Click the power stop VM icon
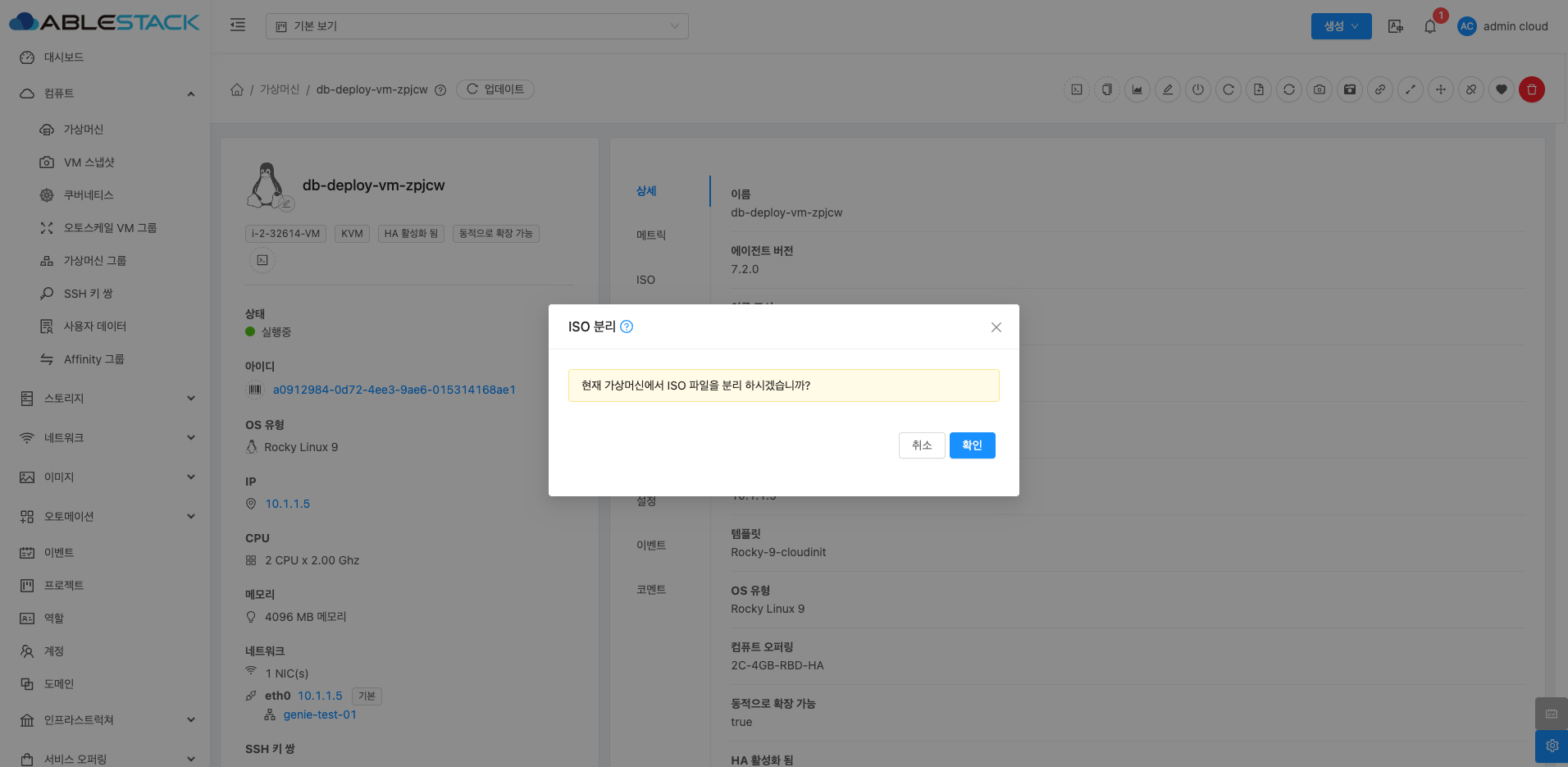1568x767 pixels. pos(1198,89)
